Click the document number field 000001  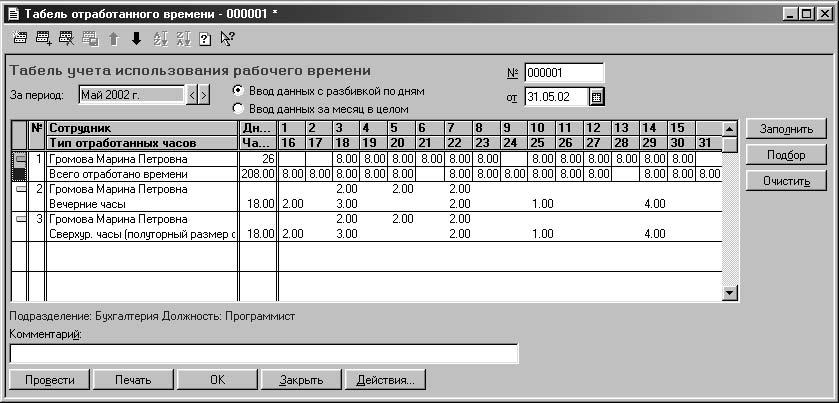564,72
